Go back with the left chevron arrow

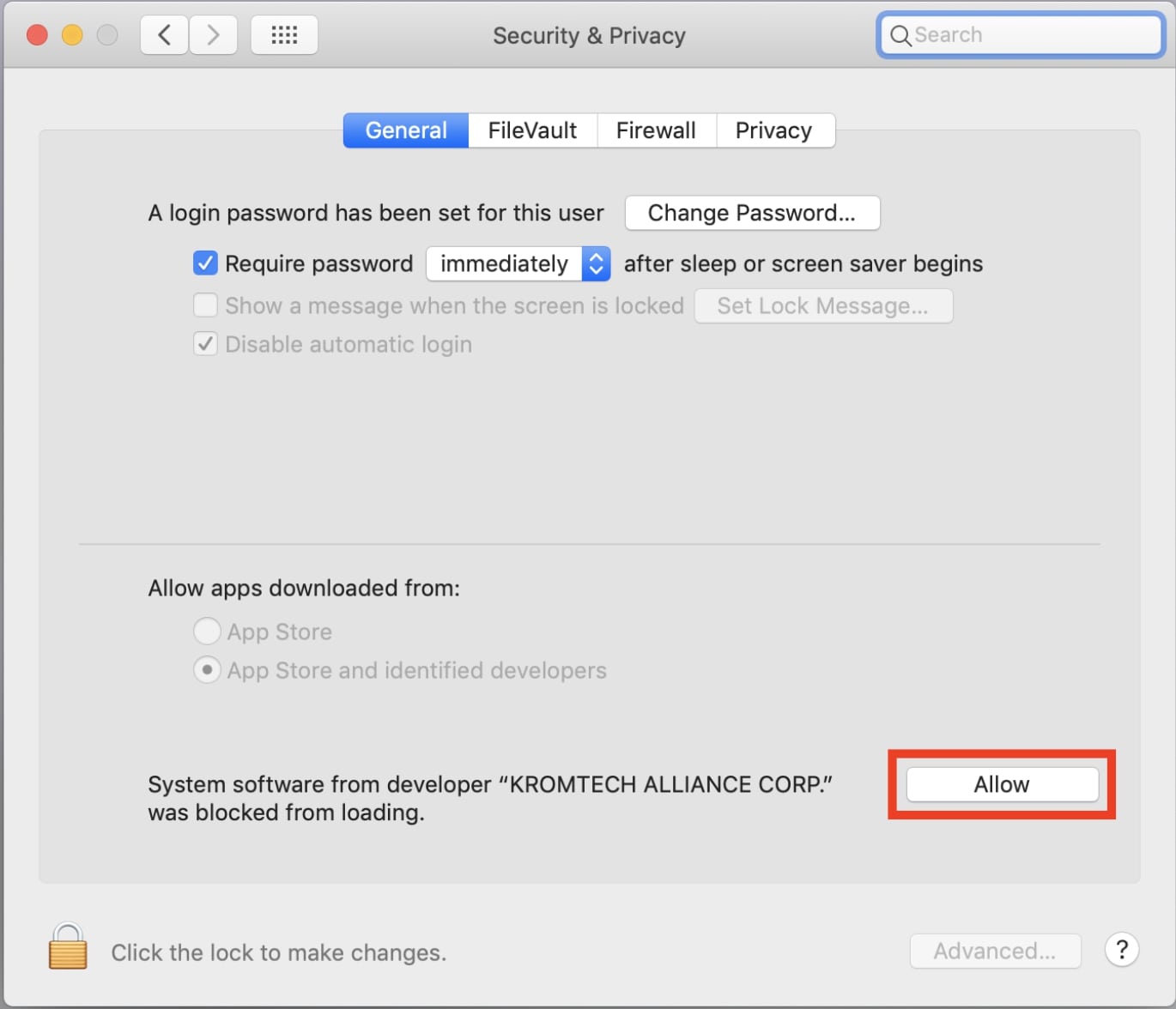pyautogui.click(x=164, y=35)
